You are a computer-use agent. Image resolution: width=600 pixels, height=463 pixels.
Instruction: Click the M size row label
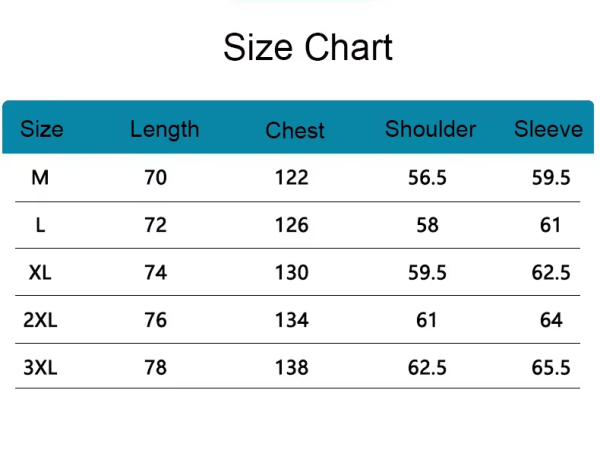(40, 178)
